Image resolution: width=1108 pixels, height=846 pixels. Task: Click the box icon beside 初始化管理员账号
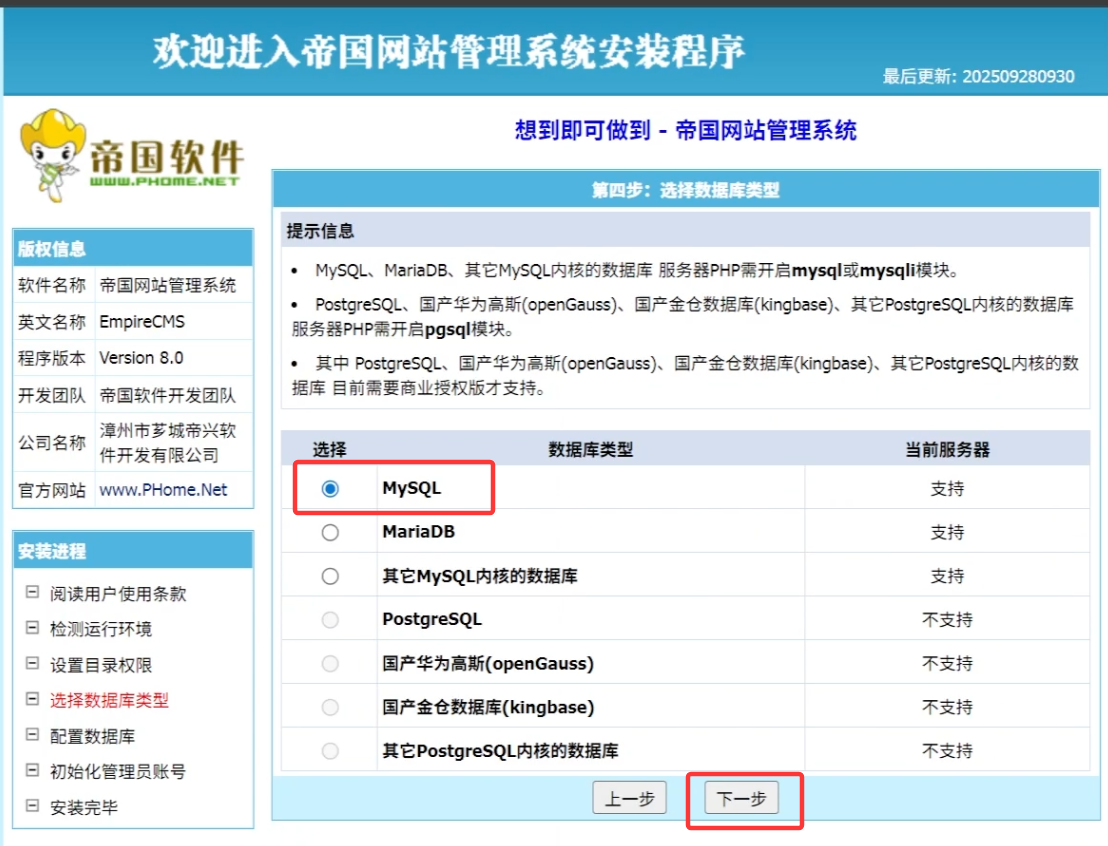(32, 771)
